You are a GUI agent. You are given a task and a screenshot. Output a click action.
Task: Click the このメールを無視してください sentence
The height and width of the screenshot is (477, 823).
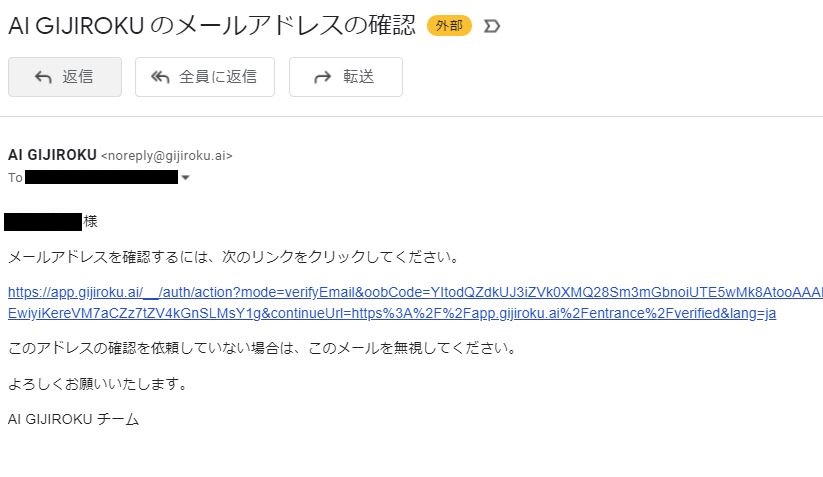pyautogui.click(x=263, y=348)
